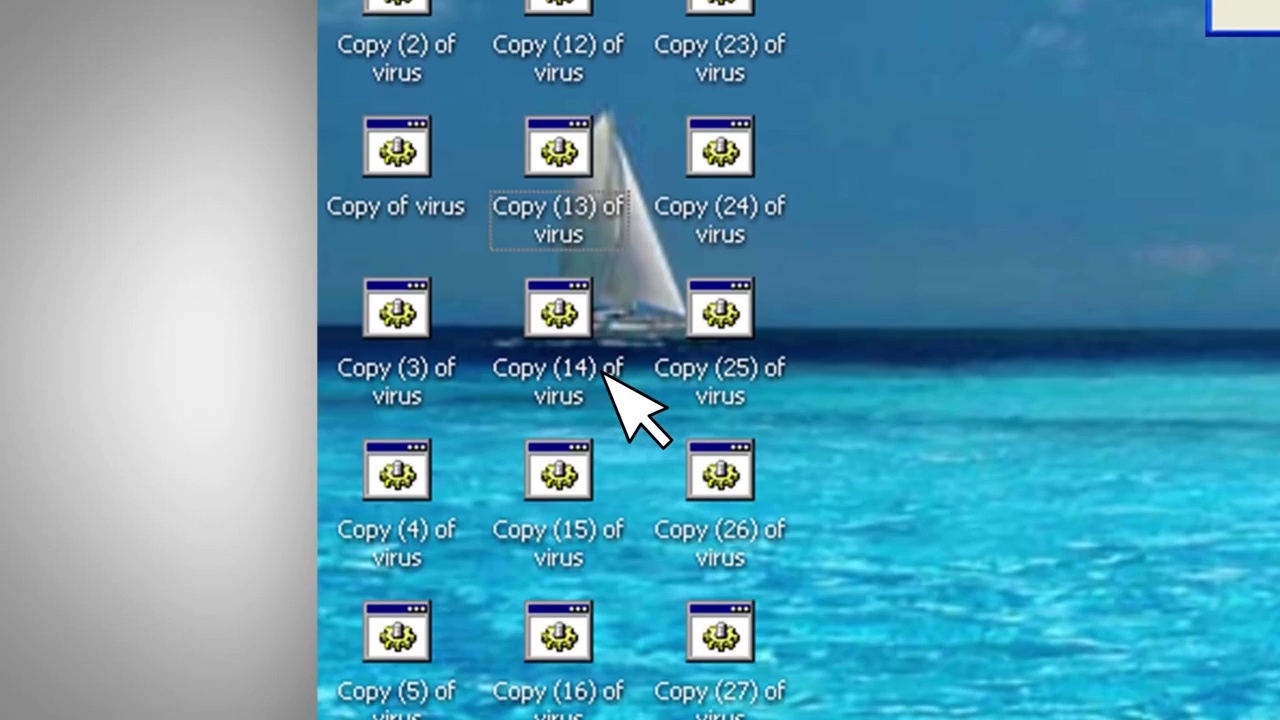Screen dimensions: 1280x720
Task: Click the 'Copy (27) of virus' icon
Action: tap(720, 633)
